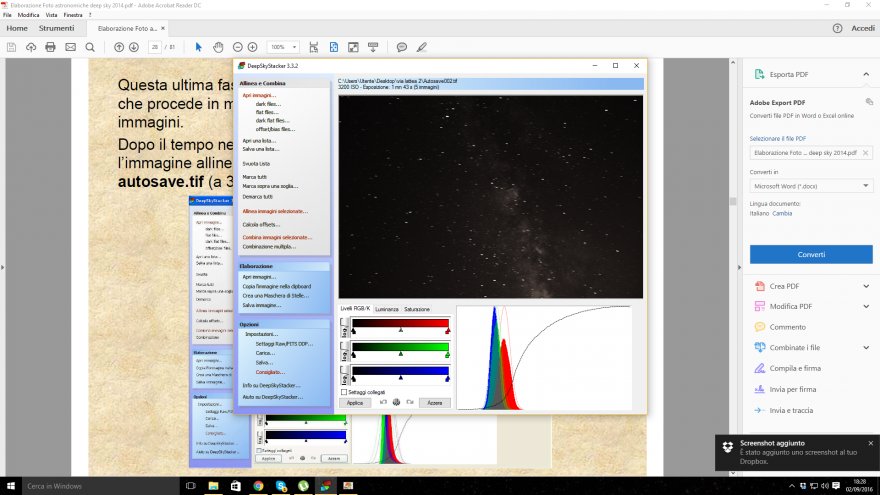Clear the selected PDF file with X
The image size is (880, 495).
[x=865, y=153]
